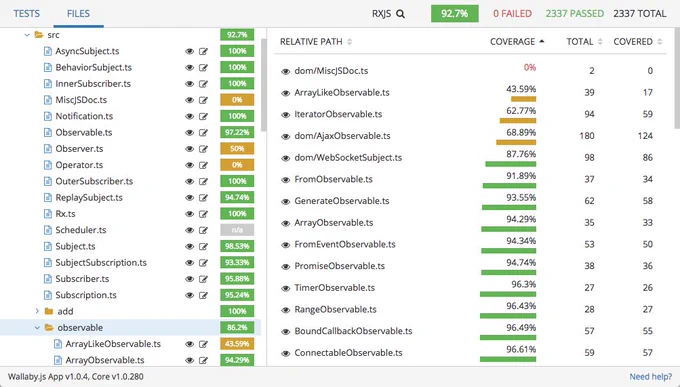Select the FILES tab

click(78, 13)
